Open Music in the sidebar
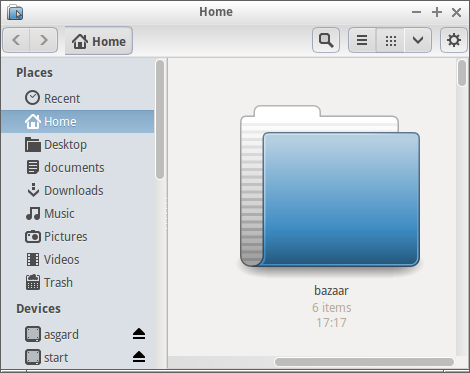 pyautogui.click(x=77, y=213)
